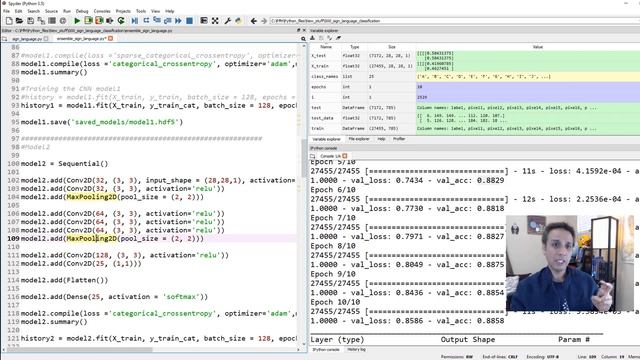
Task: Go forward with the right arrow in toolbar
Action: click(264, 20)
